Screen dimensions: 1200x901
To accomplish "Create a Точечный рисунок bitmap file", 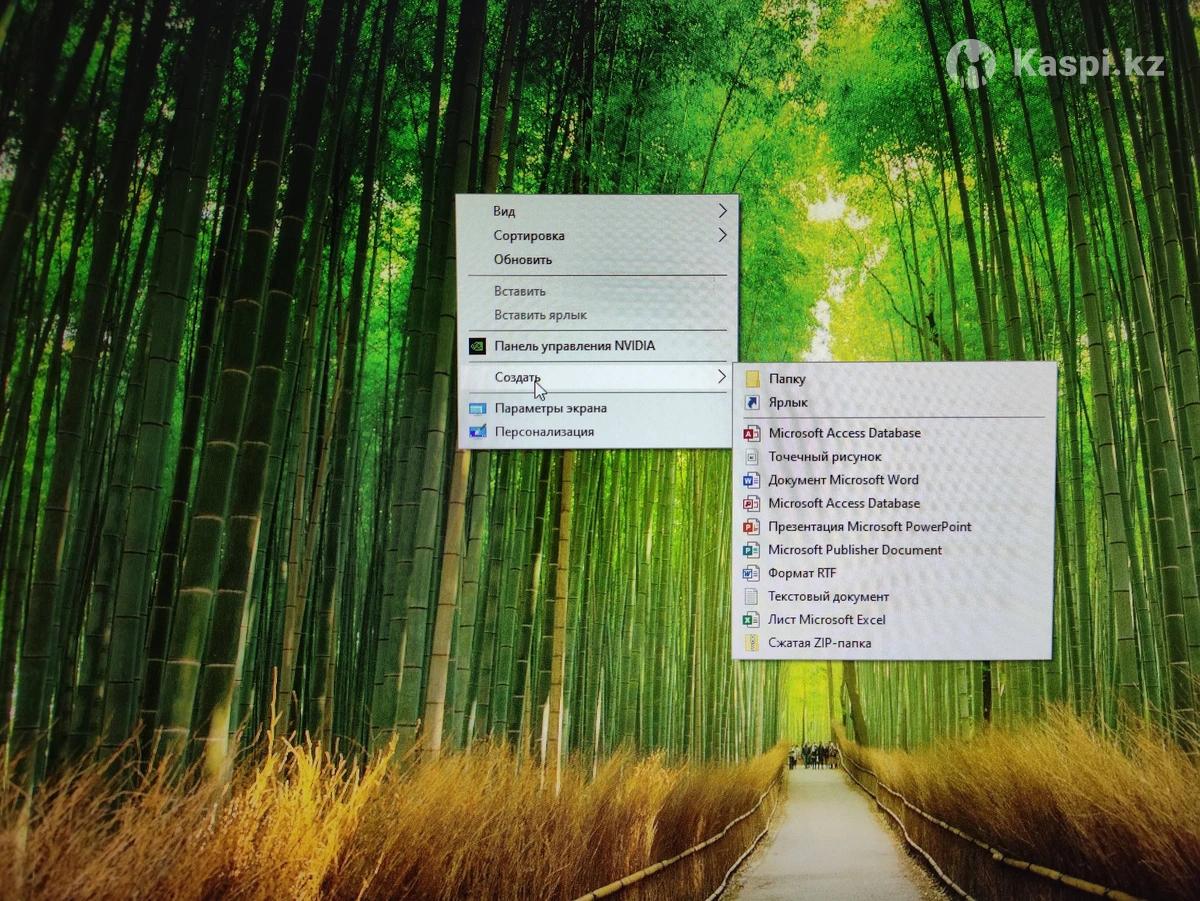I will [x=824, y=456].
